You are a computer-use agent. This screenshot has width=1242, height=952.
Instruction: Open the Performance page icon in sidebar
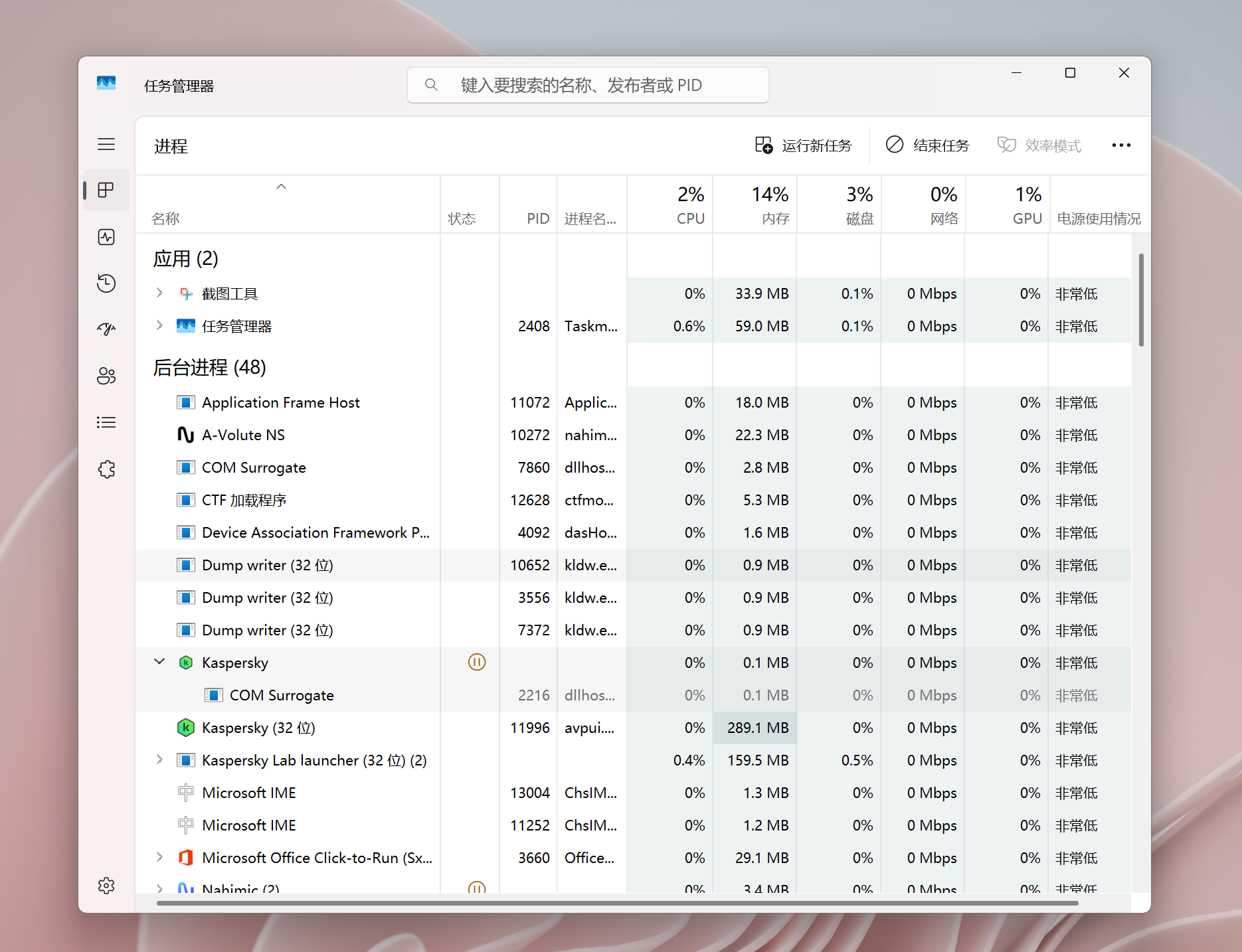click(x=106, y=237)
